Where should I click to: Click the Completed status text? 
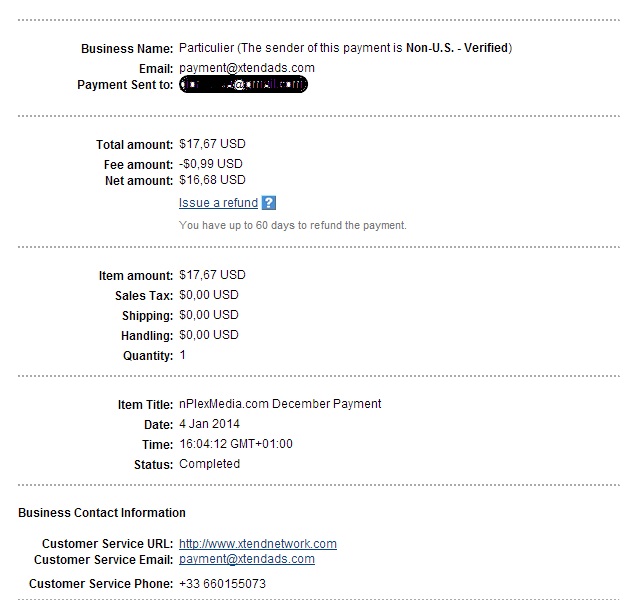point(209,464)
